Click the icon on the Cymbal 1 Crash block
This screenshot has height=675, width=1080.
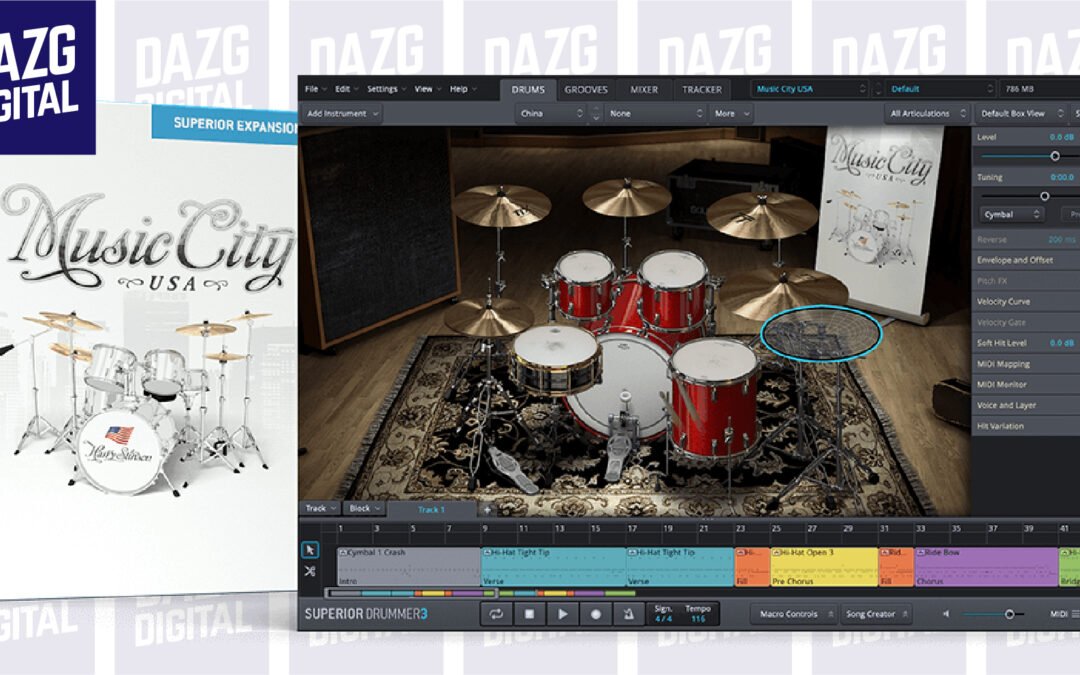tap(342, 552)
